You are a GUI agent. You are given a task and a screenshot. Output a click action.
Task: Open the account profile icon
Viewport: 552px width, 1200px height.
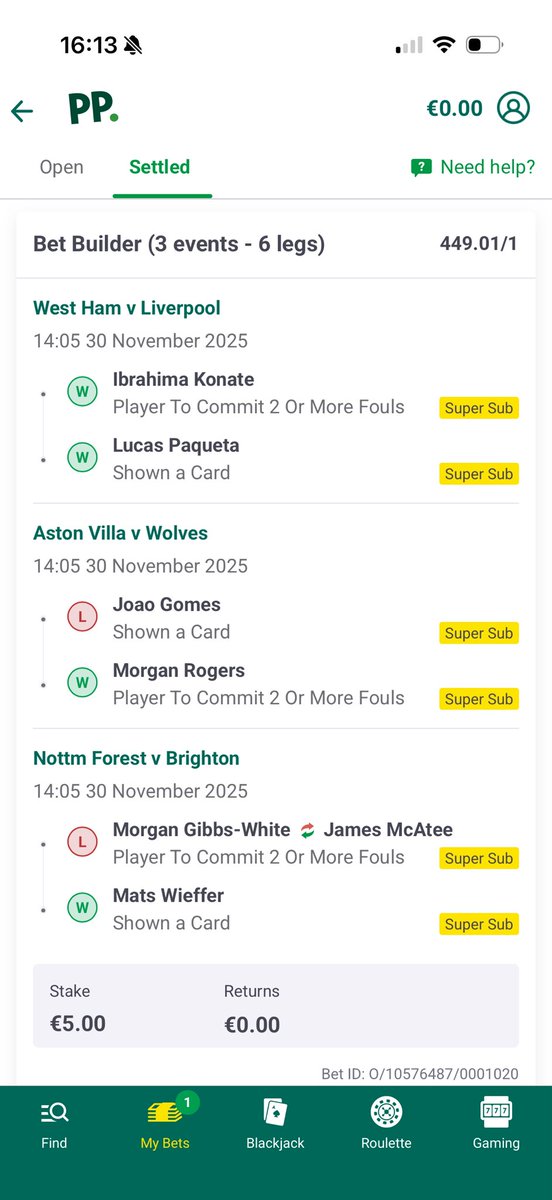[514, 108]
